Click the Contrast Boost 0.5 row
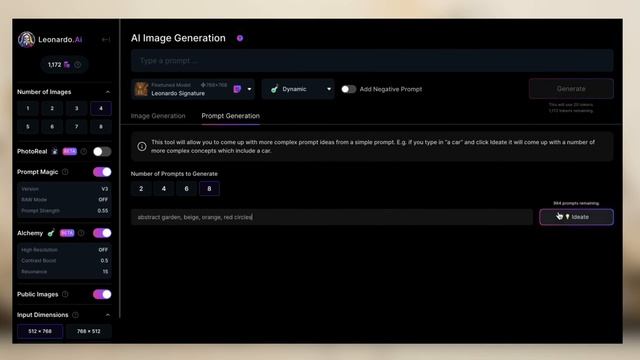640x360 pixels. (64, 260)
